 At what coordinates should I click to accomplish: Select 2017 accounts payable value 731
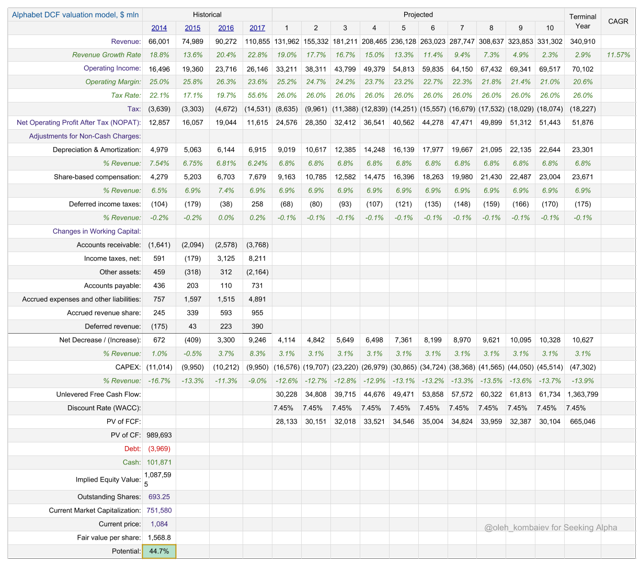click(257, 285)
